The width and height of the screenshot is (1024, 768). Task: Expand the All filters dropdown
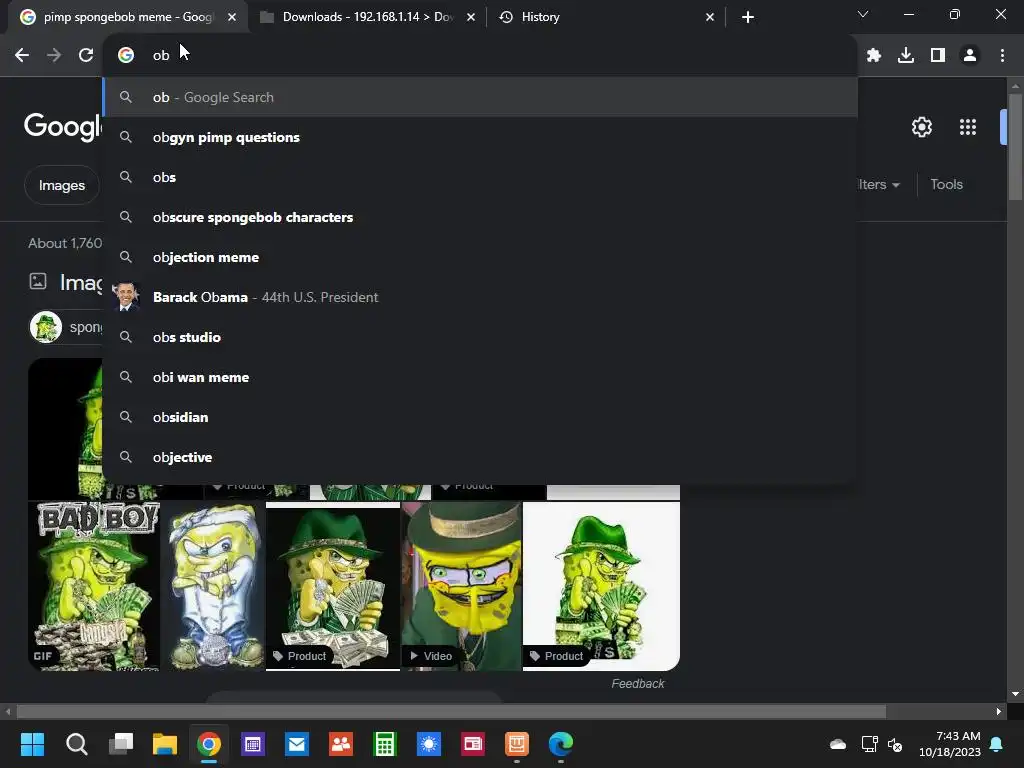(x=879, y=185)
